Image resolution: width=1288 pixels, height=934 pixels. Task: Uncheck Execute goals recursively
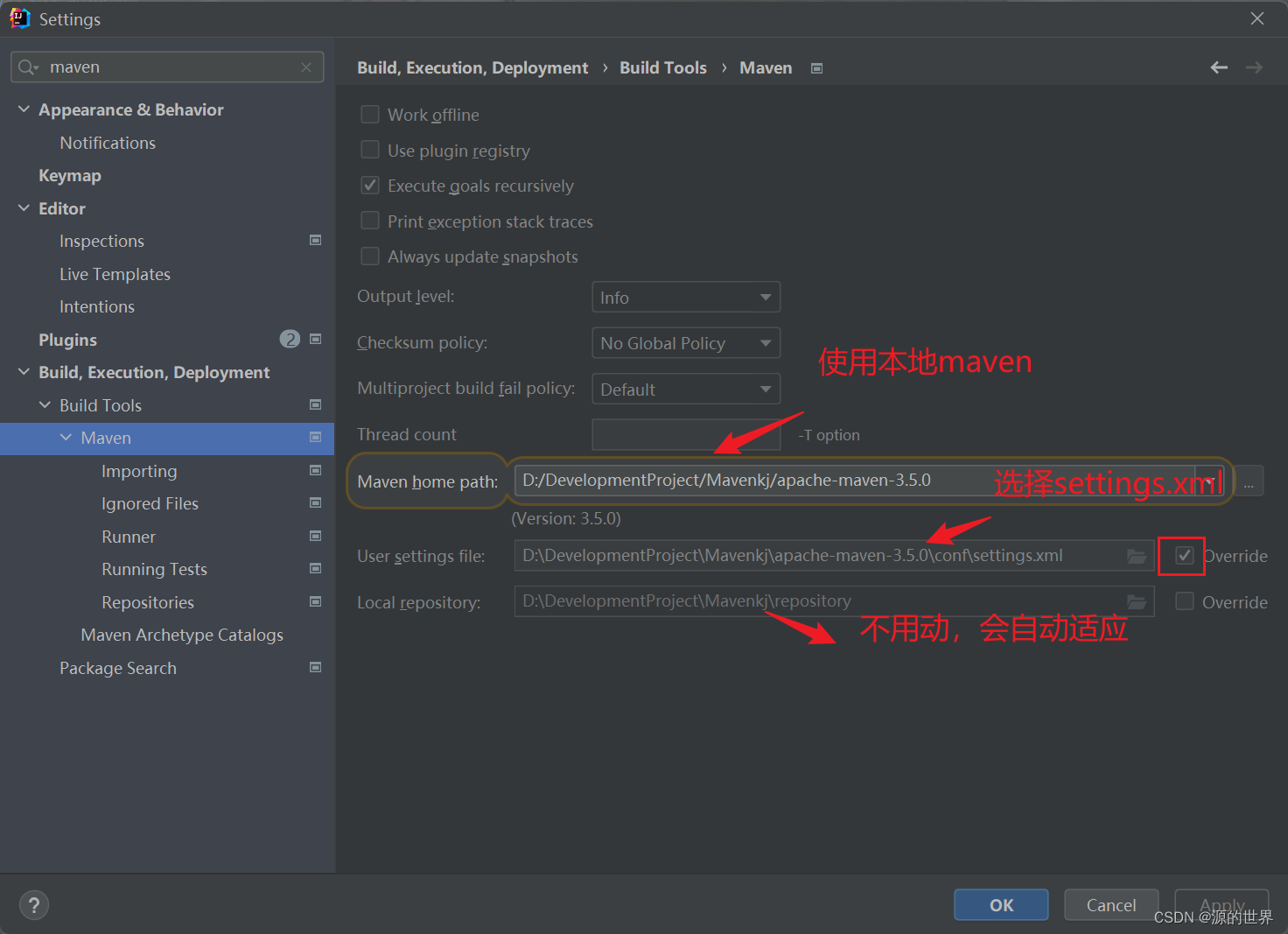pyautogui.click(x=370, y=186)
